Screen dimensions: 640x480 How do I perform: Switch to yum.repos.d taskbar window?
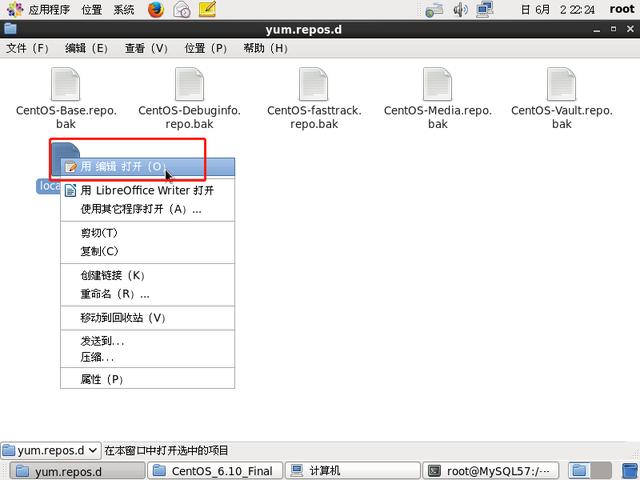[77, 471]
